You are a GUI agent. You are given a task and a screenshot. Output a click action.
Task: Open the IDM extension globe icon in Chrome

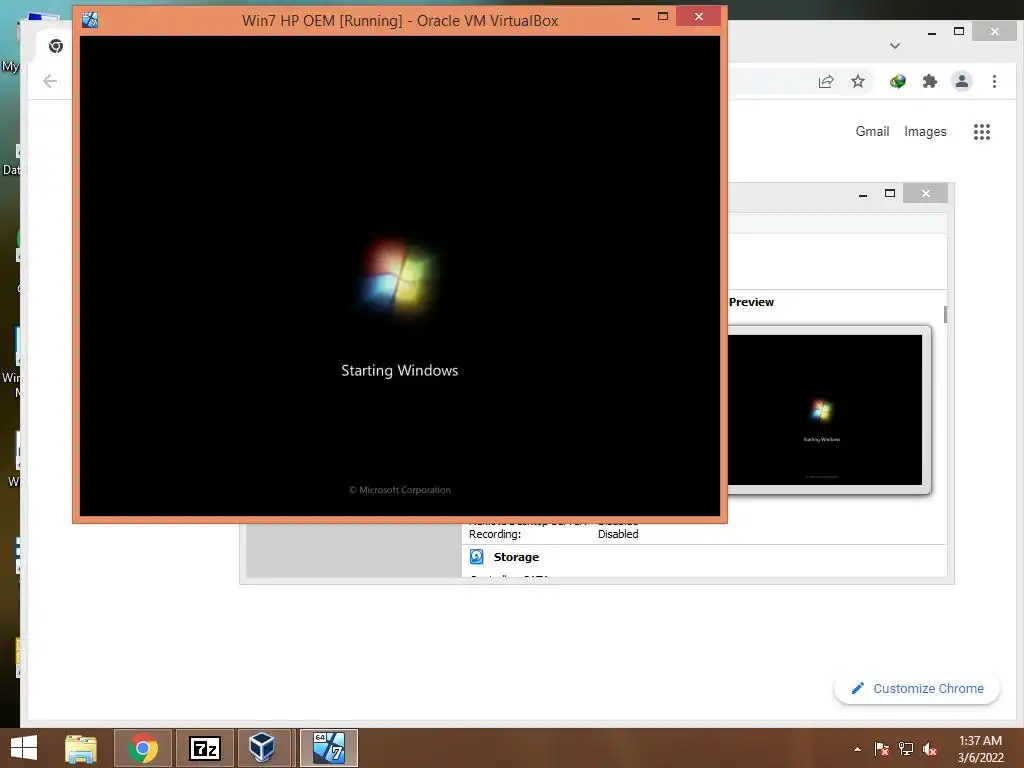(x=898, y=82)
